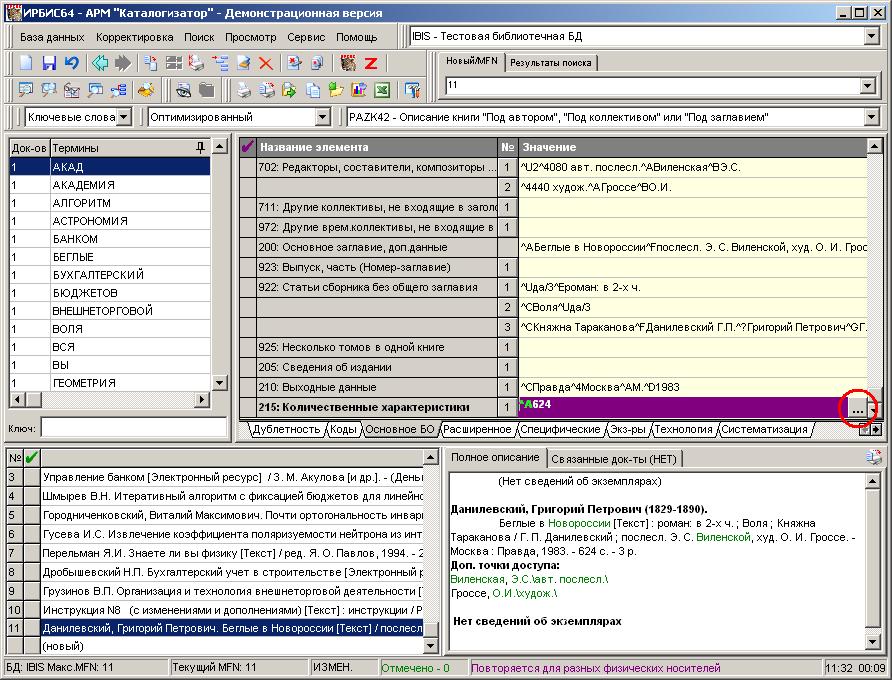Toggle the purple checkmark column header

point(248,147)
